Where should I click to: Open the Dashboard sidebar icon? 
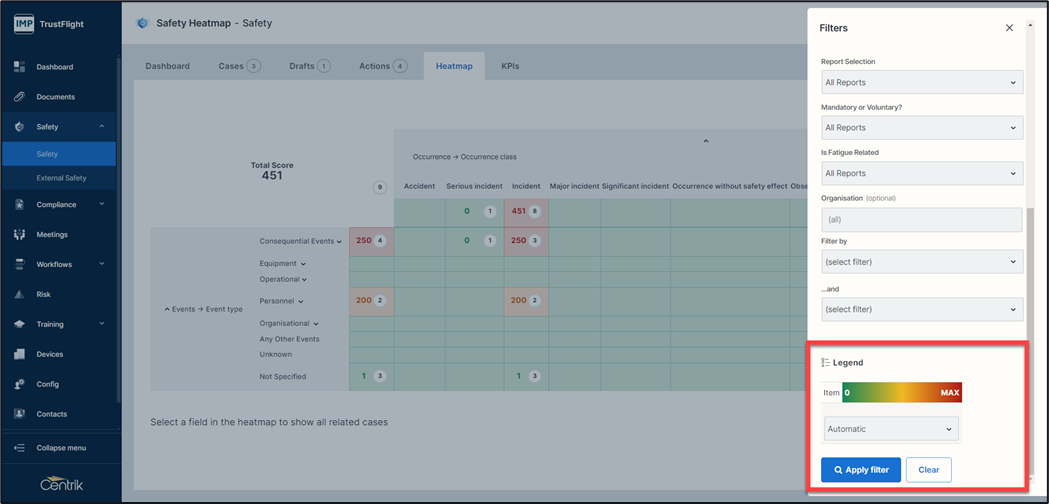tap(19, 67)
